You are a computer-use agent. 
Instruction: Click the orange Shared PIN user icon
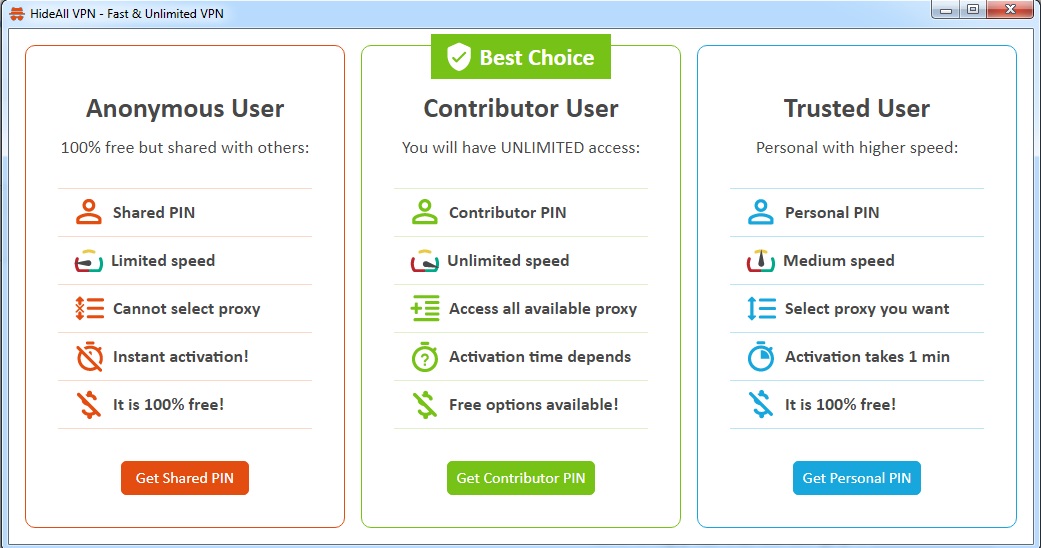pyautogui.click(x=88, y=212)
